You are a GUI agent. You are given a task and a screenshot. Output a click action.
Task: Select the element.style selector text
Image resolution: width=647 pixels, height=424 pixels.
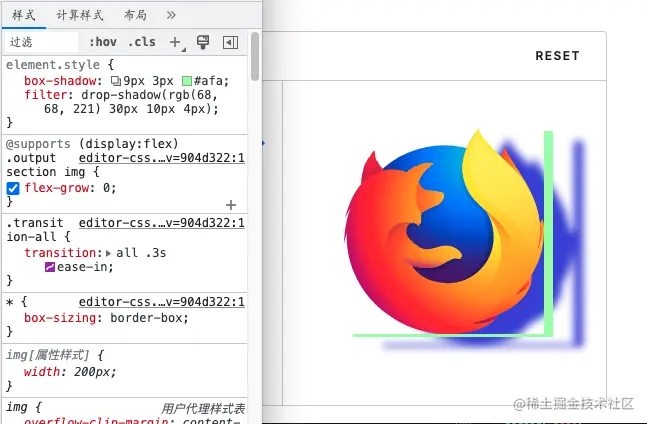pyautogui.click(x=53, y=65)
